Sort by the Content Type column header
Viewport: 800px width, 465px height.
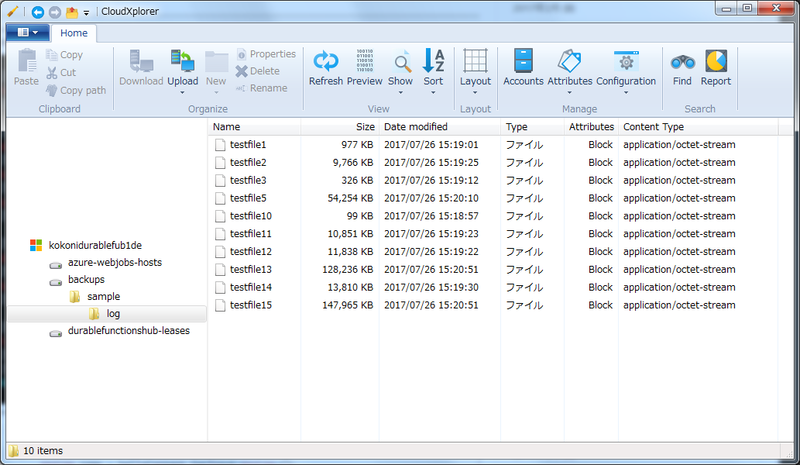[x=698, y=127]
